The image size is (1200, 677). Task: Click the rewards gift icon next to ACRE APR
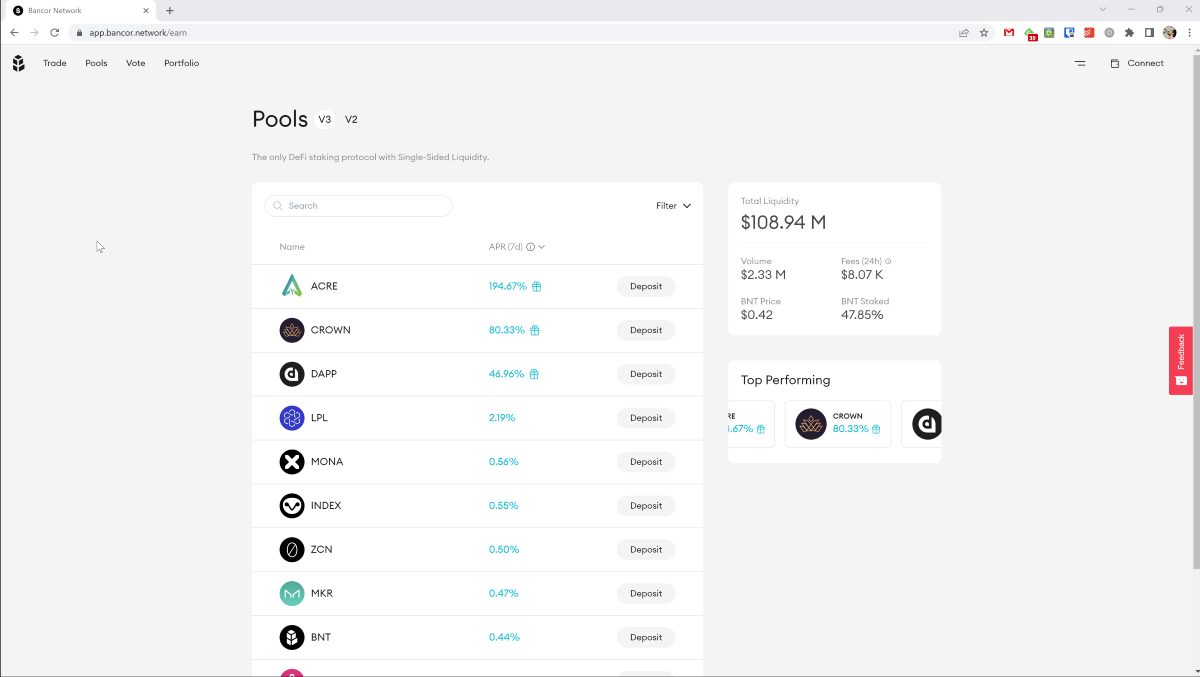pos(536,286)
